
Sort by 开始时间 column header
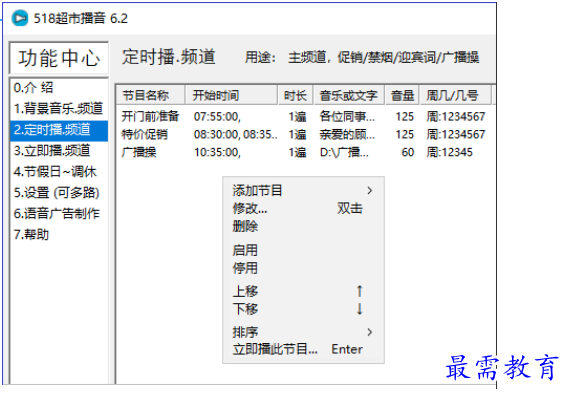(x=231, y=95)
